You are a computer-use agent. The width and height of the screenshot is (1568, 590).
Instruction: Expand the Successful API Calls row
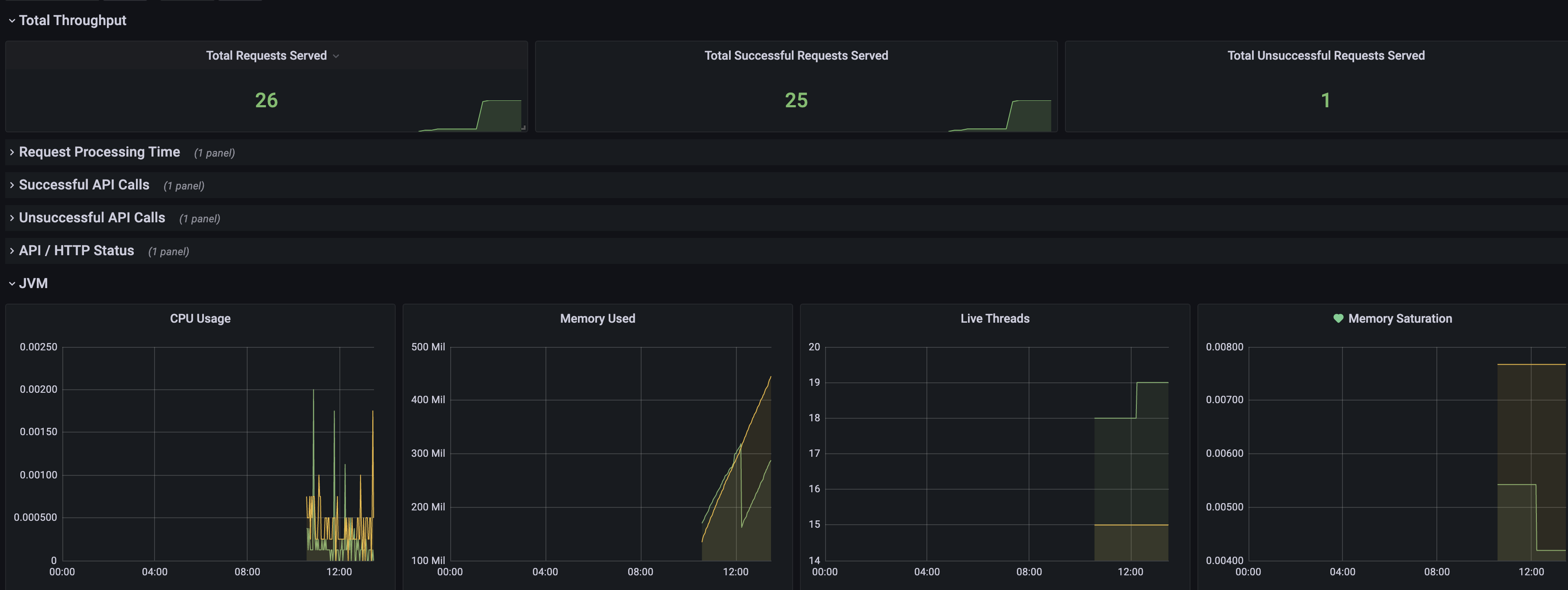coord(84,185)
